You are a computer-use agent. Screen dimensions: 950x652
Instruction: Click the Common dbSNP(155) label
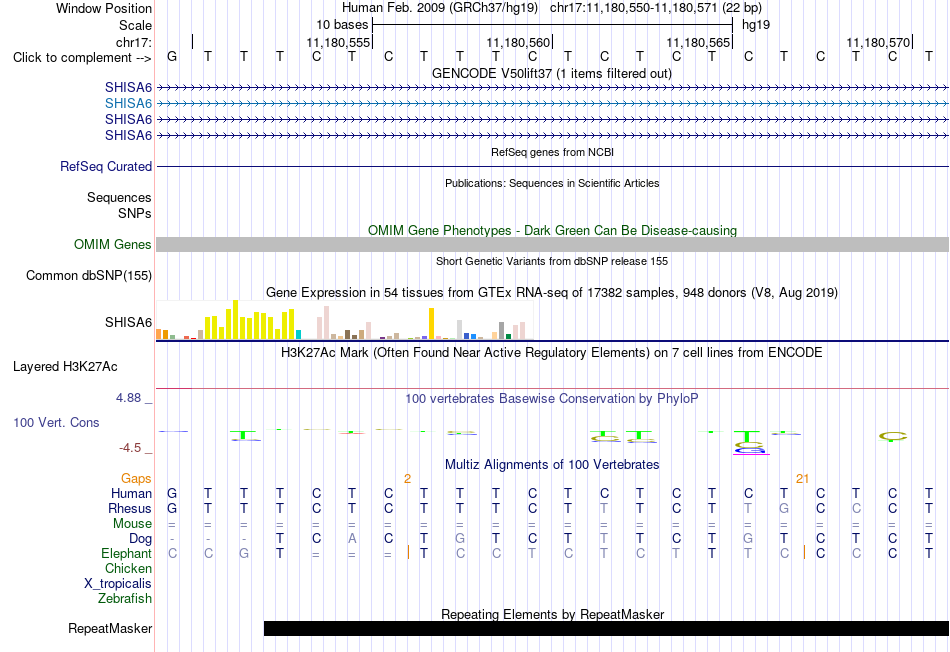coord(89,276)
